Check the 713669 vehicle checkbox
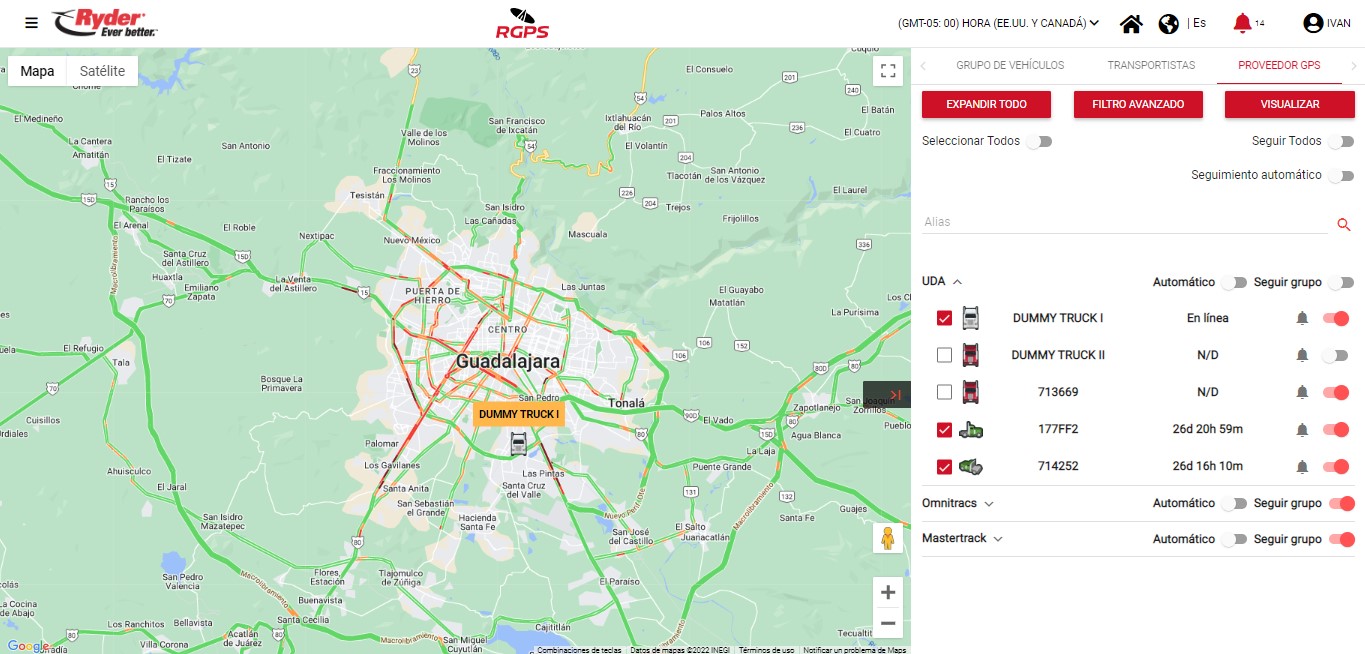The height and width of the screenshot is (654, 1365). (944, 392)
